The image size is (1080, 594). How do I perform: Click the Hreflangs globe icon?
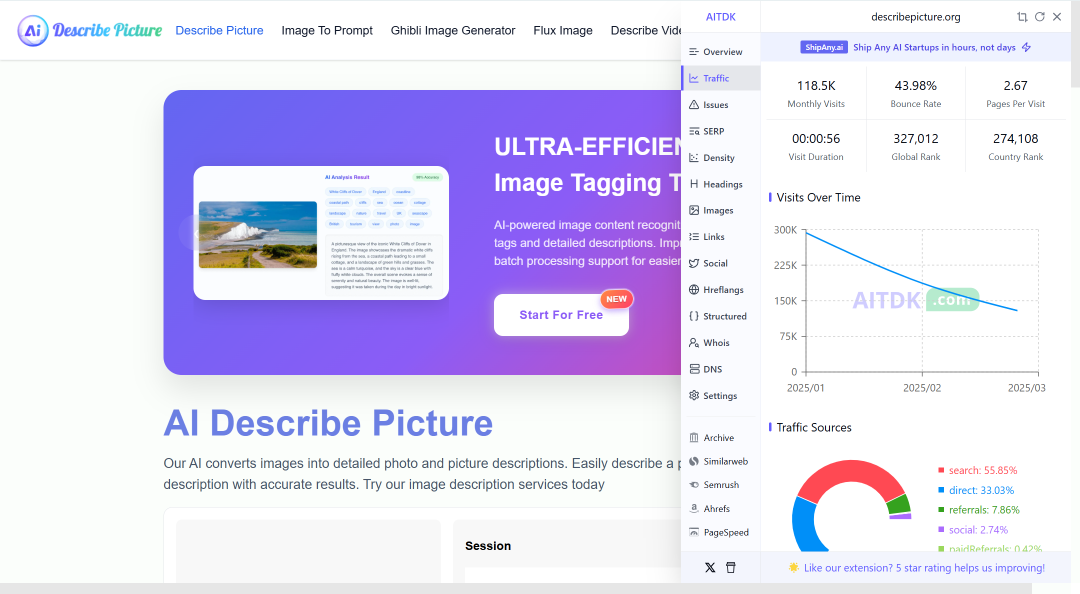[x=694, y=289]
